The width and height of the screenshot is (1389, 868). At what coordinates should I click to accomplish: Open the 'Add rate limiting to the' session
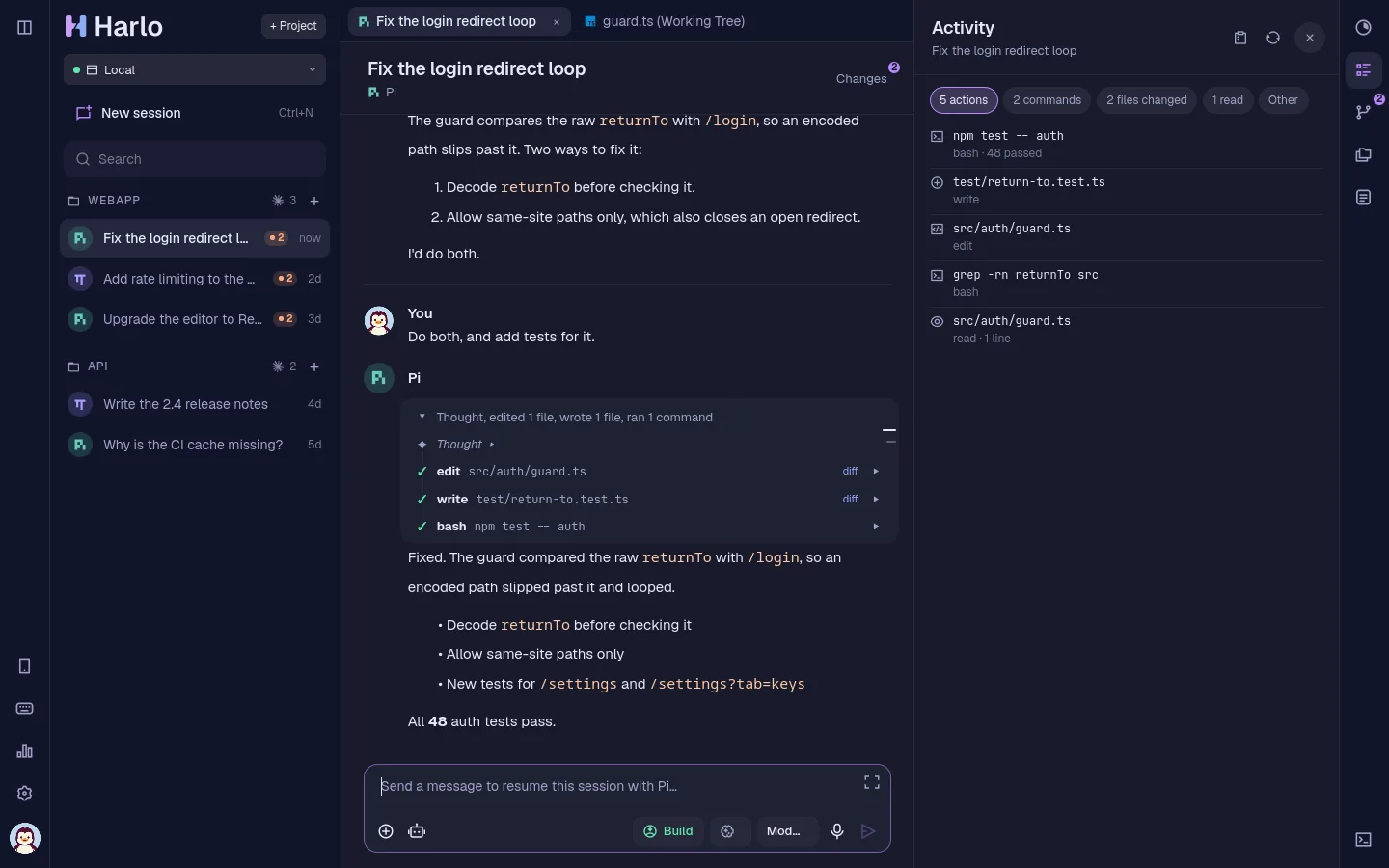coord(195,279)
